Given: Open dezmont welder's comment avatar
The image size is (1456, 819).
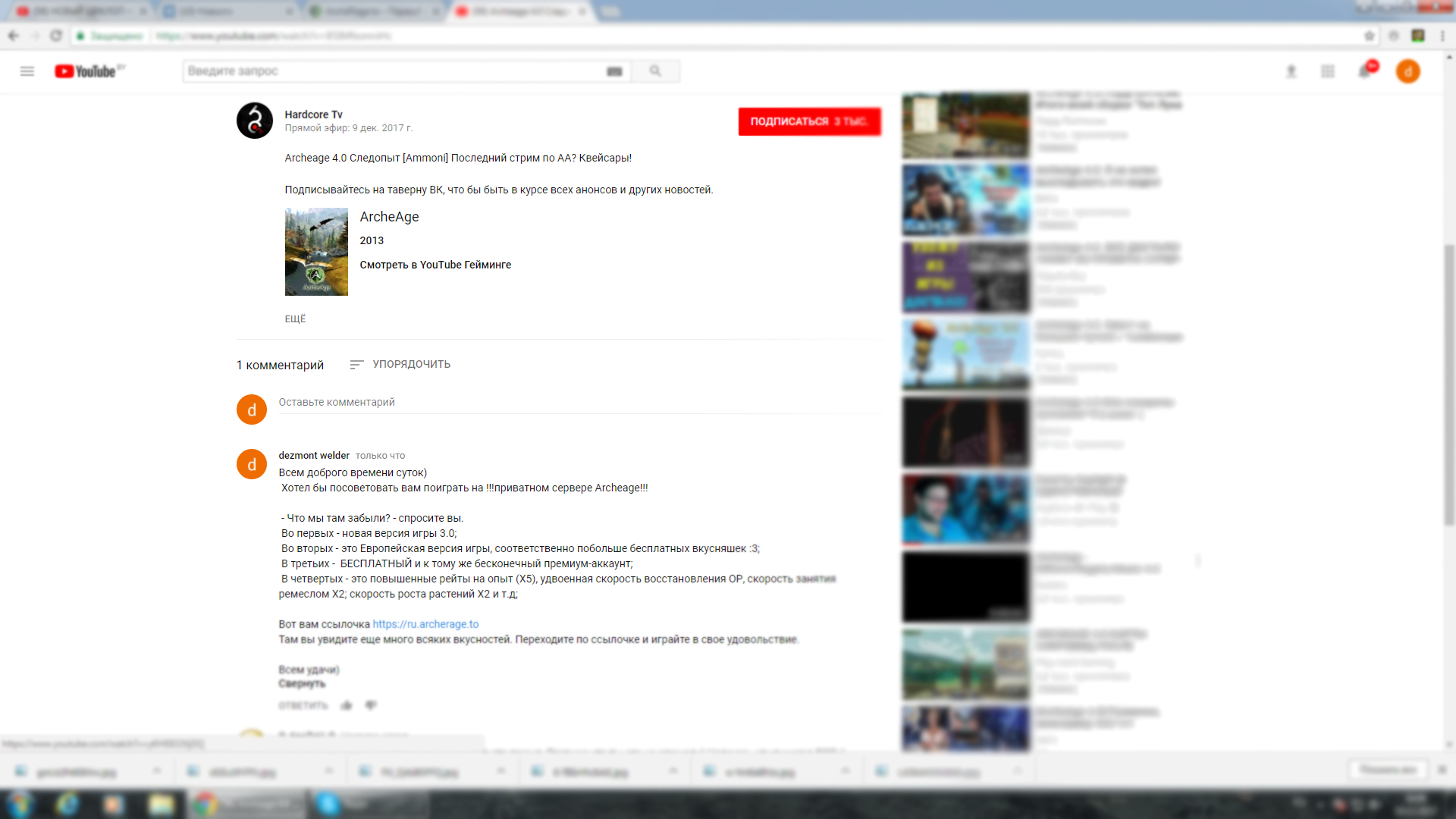Looking at the screenshot, I should [x=252, y=464].
